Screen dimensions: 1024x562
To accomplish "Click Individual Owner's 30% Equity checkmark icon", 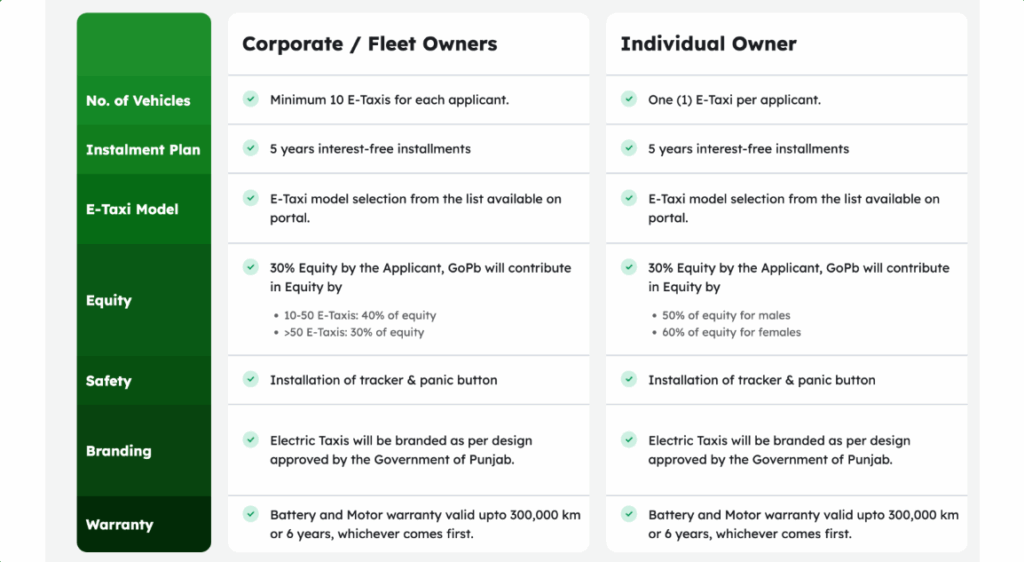I will 628,267.
